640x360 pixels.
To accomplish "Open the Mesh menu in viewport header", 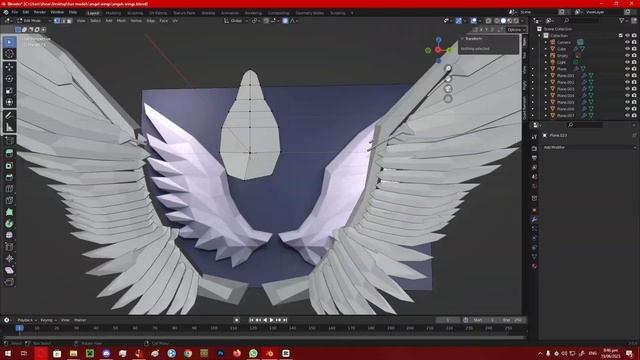I will click(121, 20).
